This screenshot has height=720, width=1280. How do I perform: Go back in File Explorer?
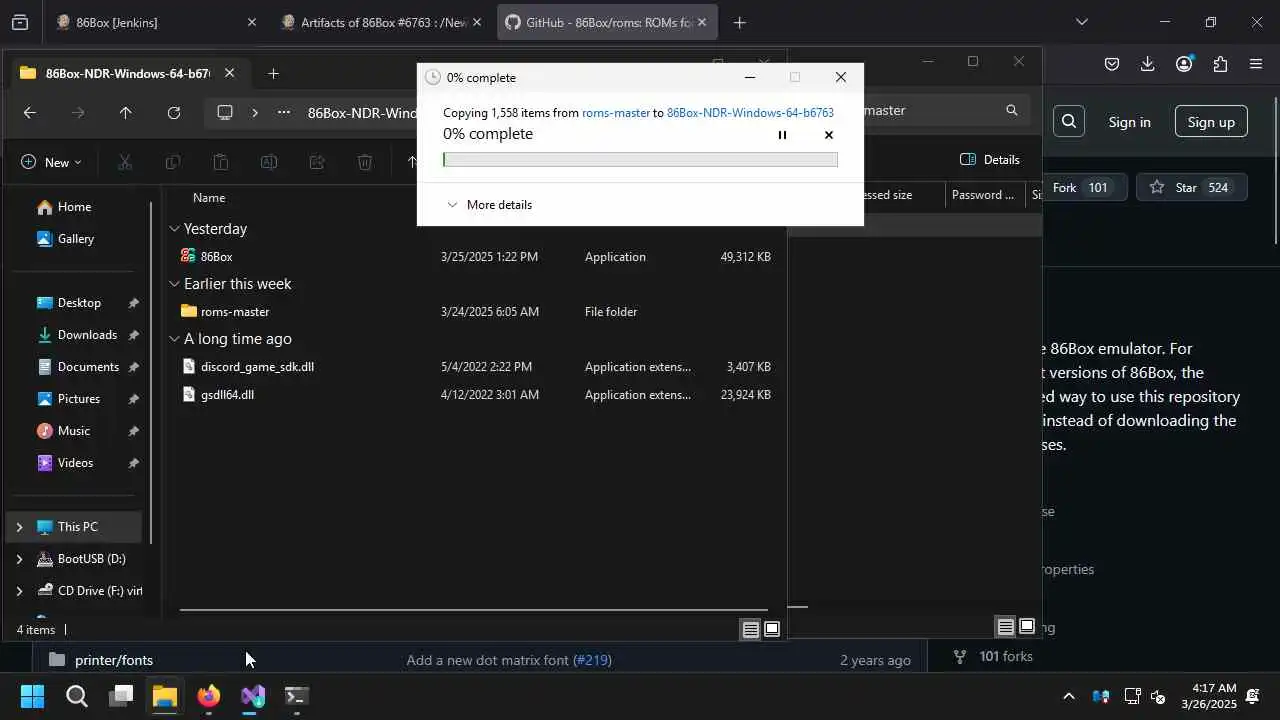pos(30,113)
